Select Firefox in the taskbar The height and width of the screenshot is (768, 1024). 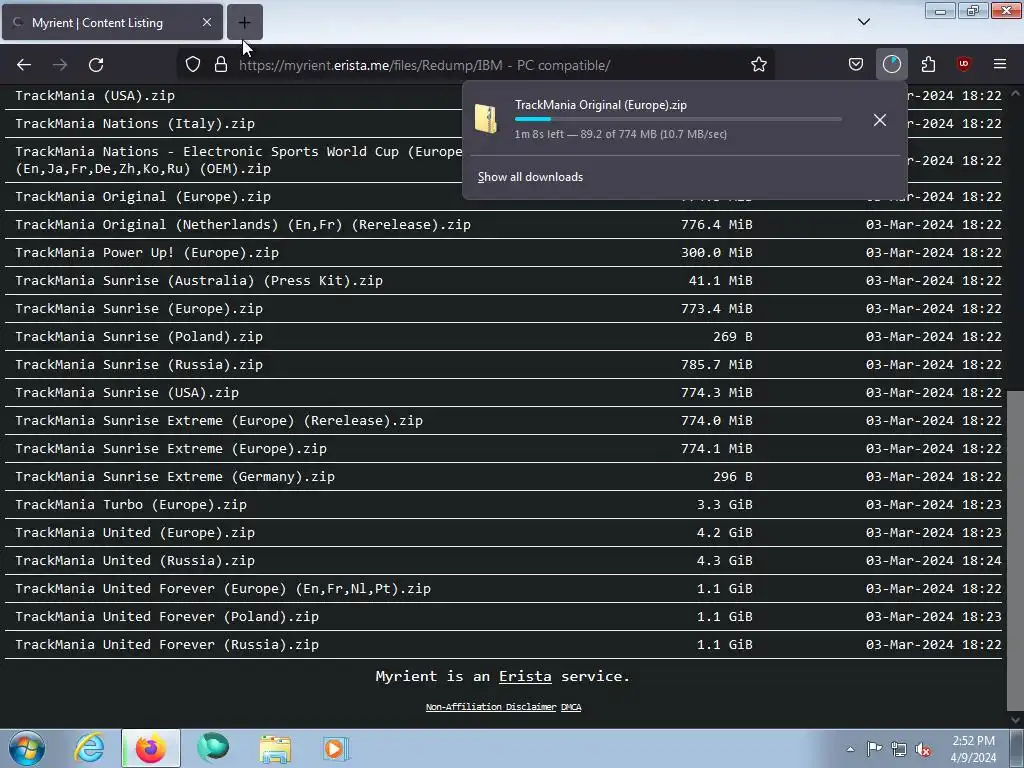click(150, 748)
